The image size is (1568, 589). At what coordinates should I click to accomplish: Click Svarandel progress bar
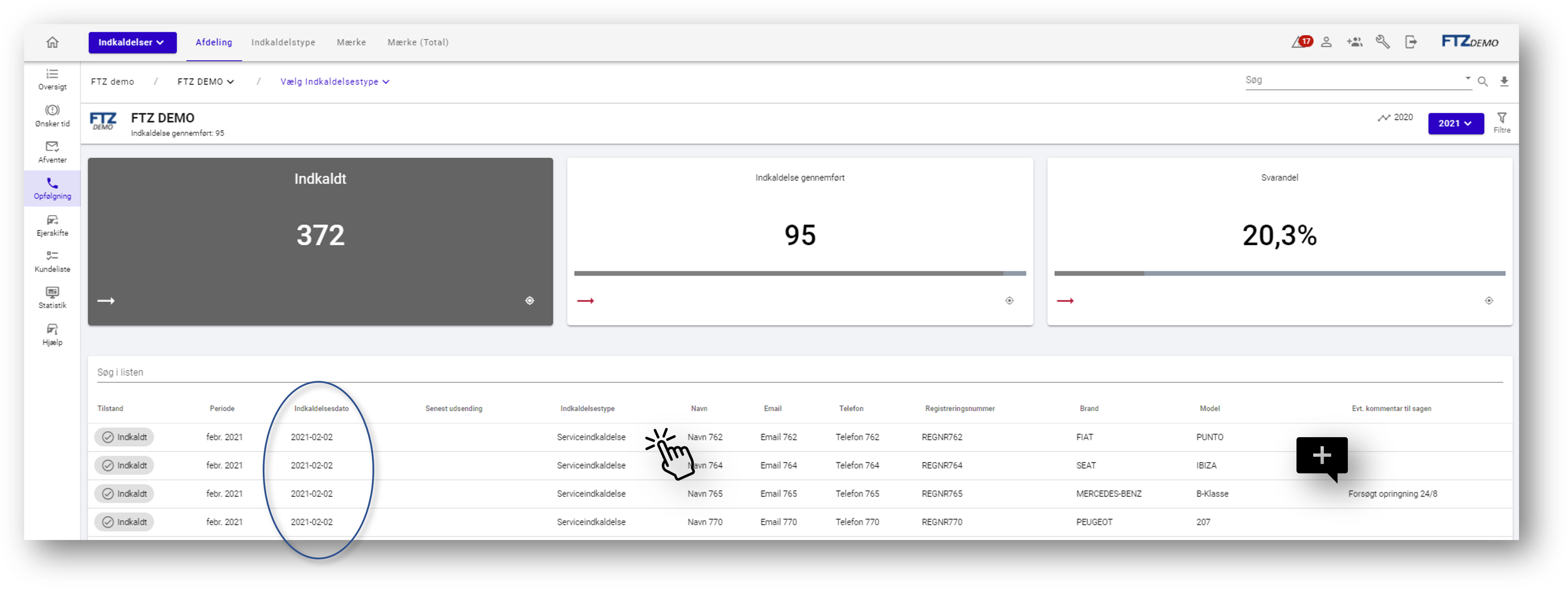1279,273
